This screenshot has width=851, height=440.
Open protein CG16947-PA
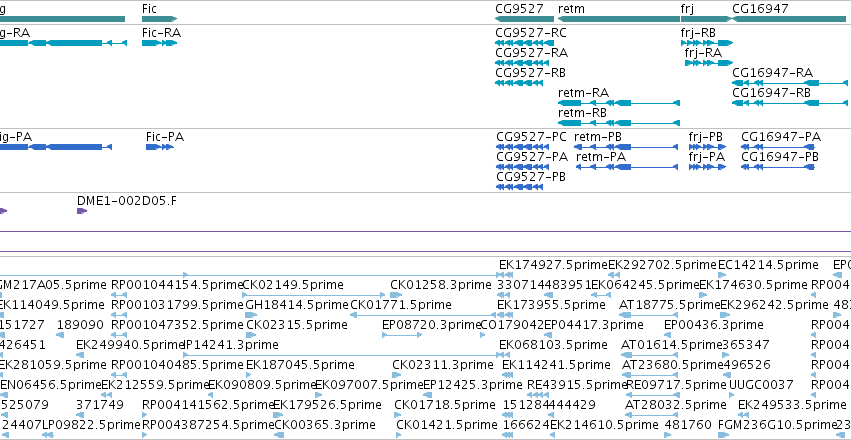781,137
